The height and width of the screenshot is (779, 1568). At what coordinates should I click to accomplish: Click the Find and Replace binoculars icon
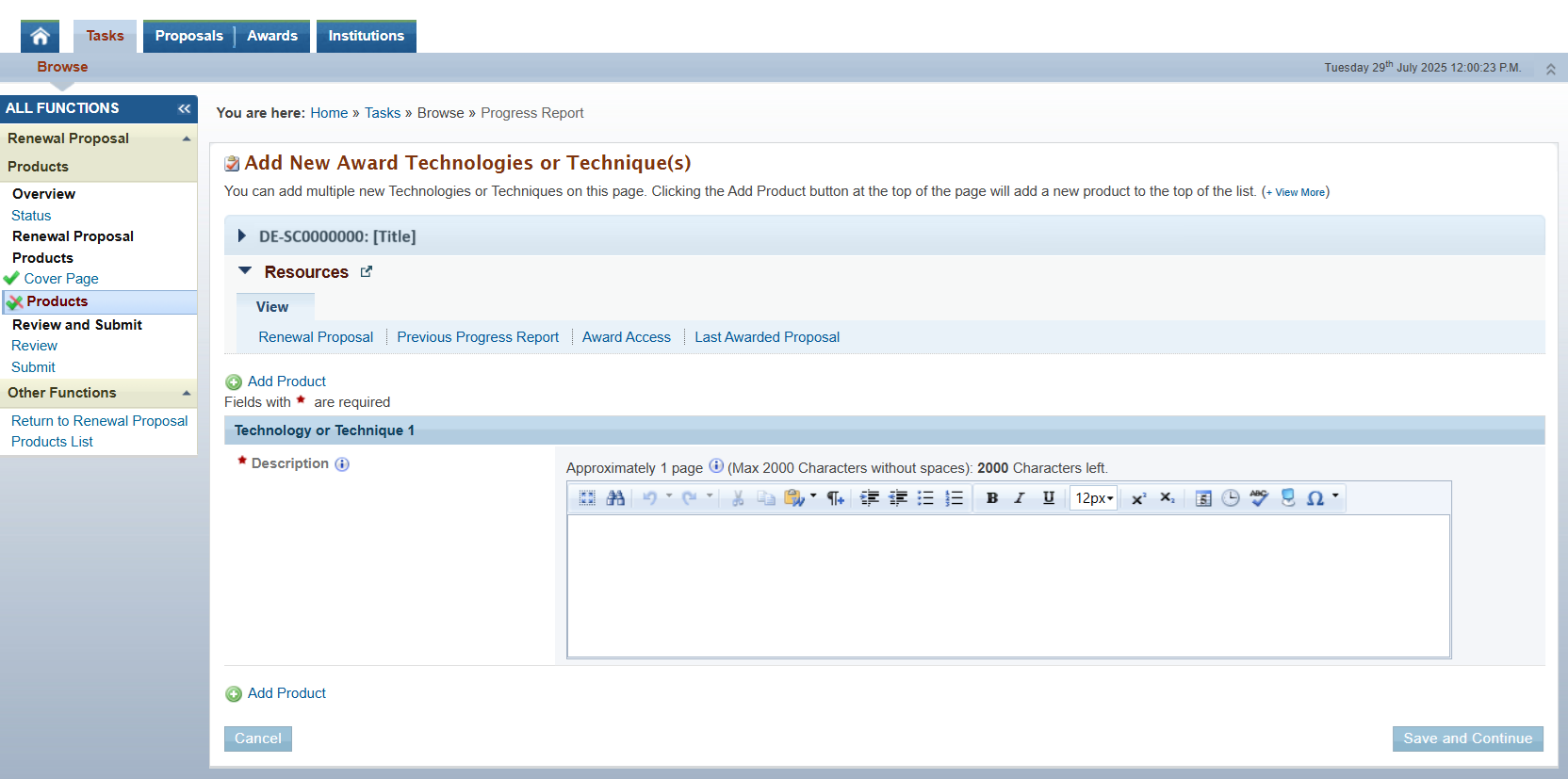(615, 498)
